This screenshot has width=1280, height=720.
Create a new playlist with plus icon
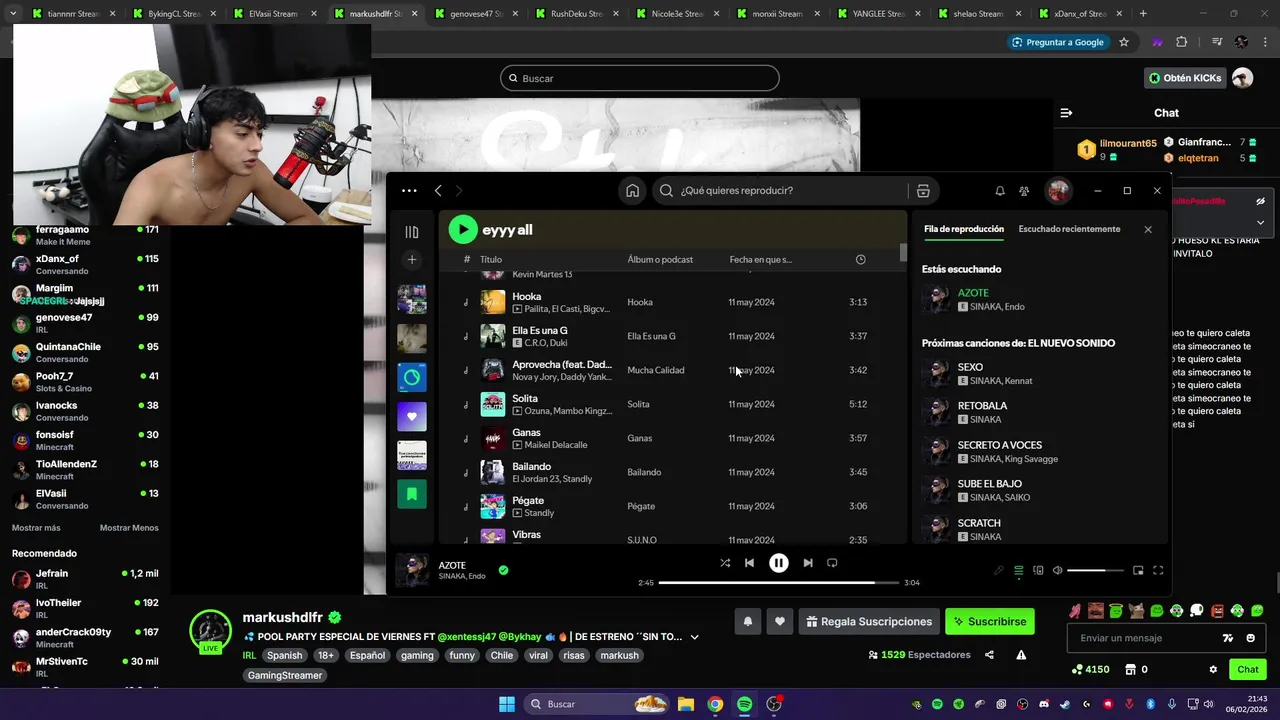click(x=411, y=260)
